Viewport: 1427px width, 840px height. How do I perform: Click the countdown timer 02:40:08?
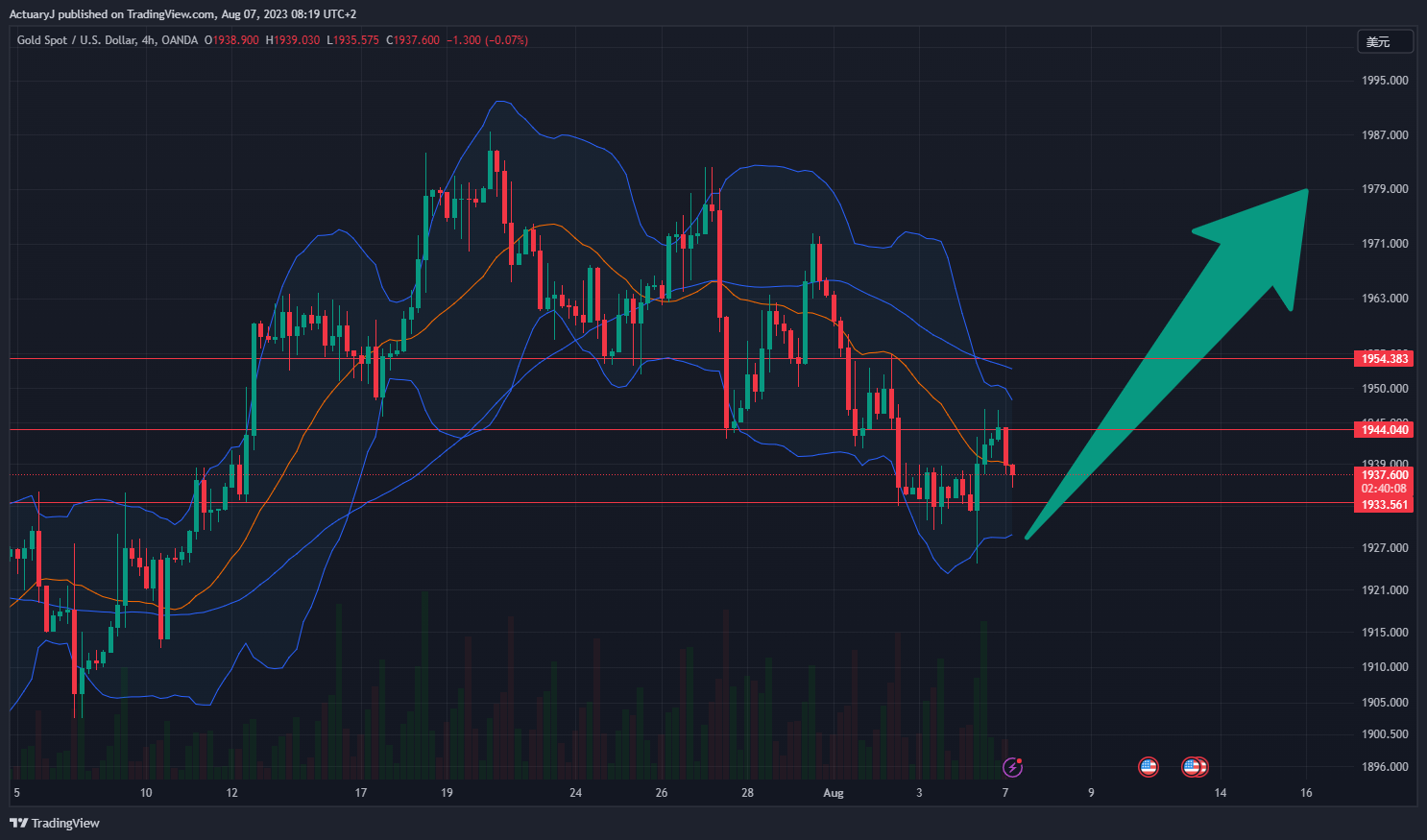[x=1384, y=489]
